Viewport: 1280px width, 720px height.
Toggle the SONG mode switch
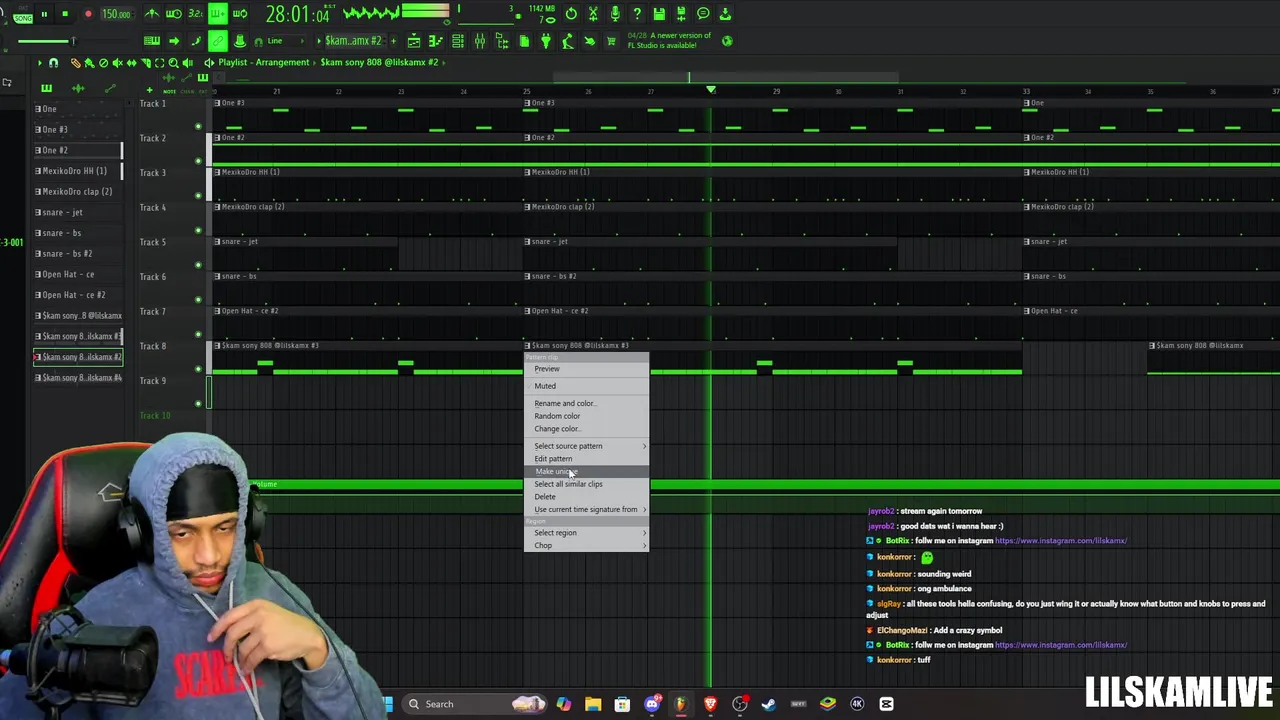(x=22, y=17)
